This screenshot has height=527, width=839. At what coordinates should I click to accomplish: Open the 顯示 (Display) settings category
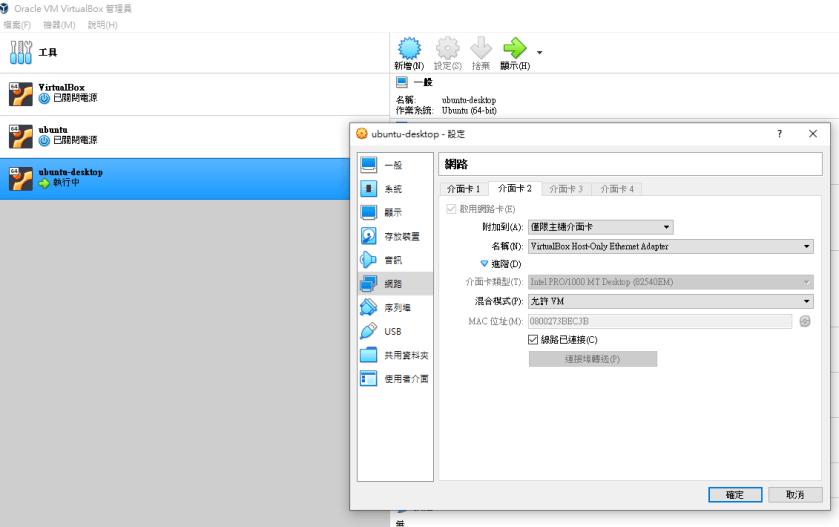[393, 212]
